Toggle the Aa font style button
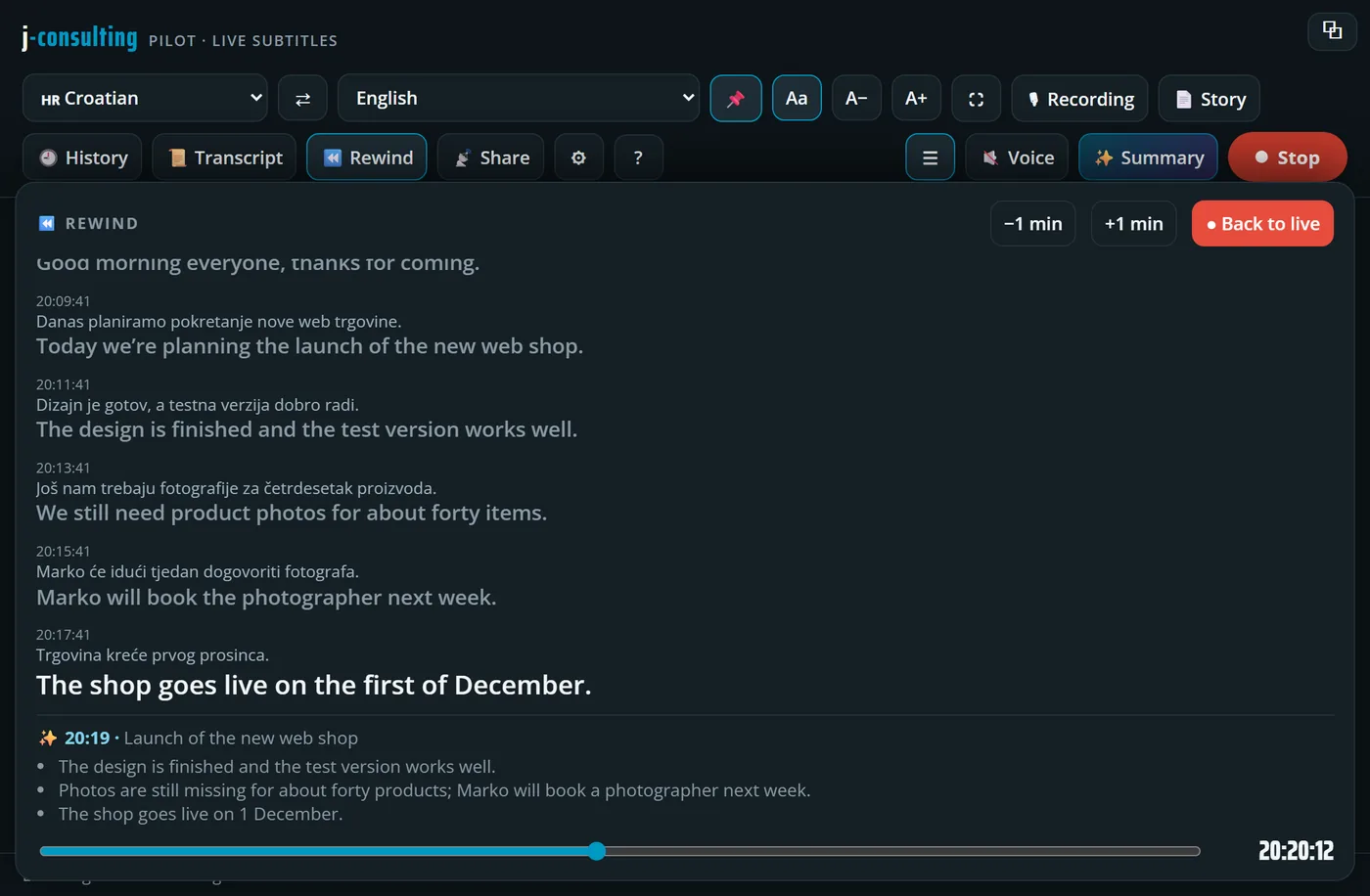 coord(797,98)
